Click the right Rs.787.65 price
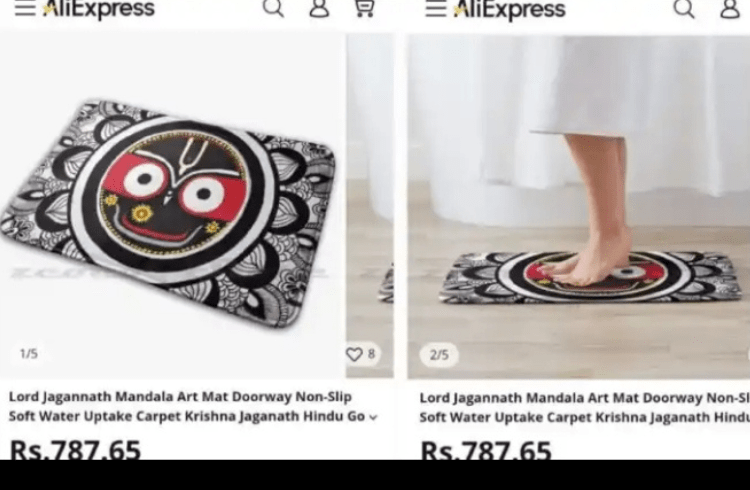The height and width of the screenshot is (490, 750). point(485,450)
